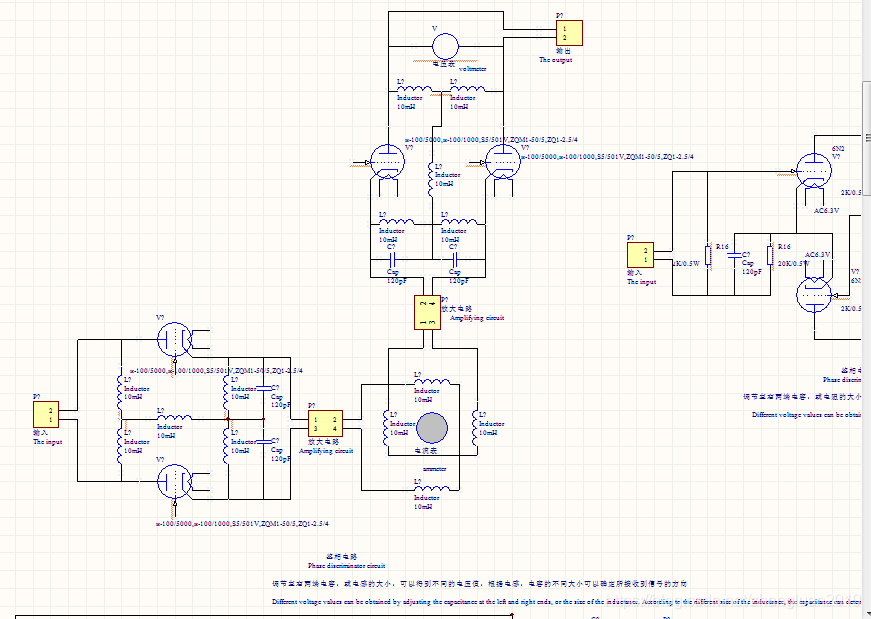The image size is (871, 619).
Task: Click the tube part-number text below the bottom-left tube
Action: point(242,523)
